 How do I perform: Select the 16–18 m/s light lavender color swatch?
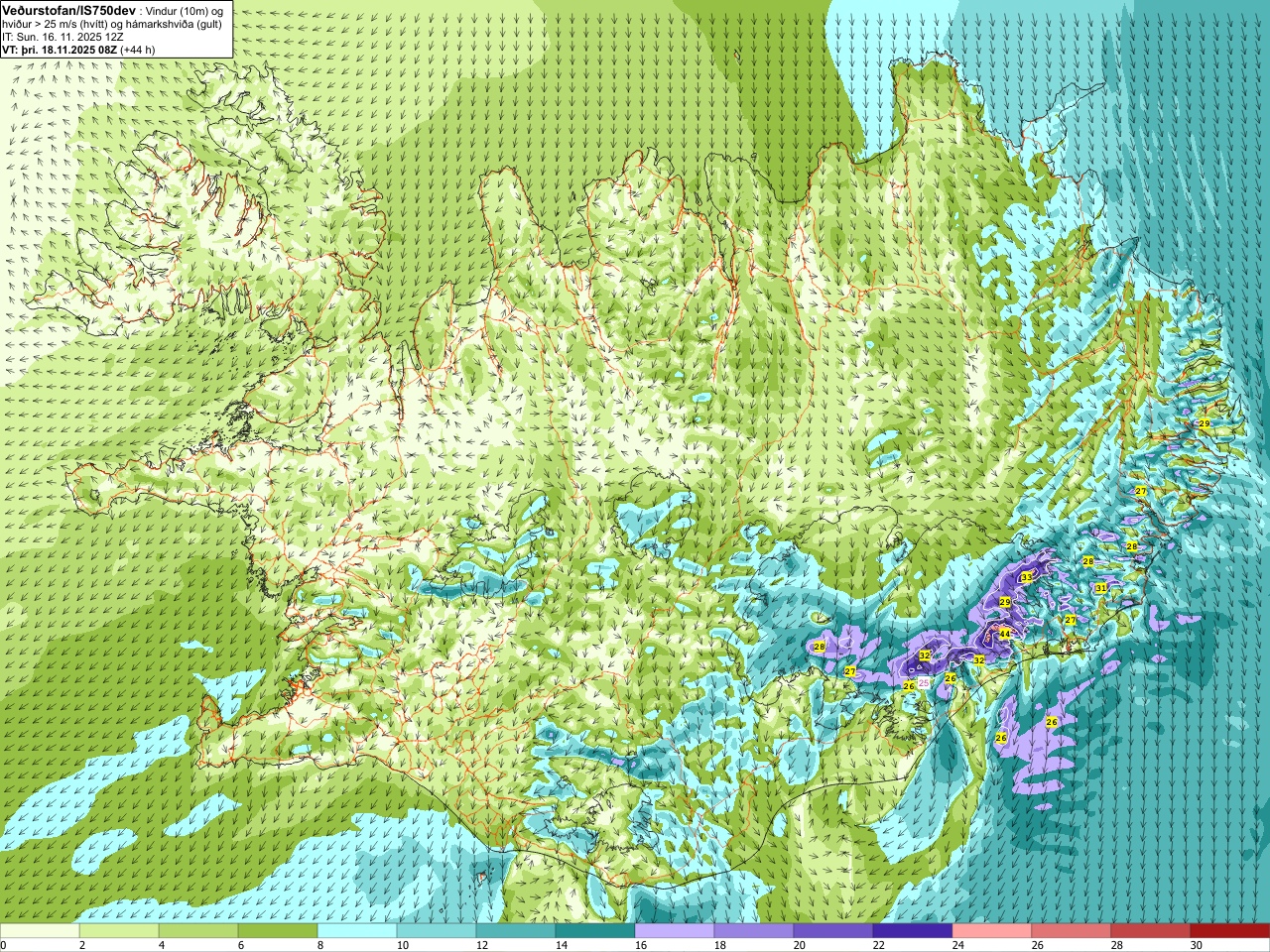[x=675, y=931]
